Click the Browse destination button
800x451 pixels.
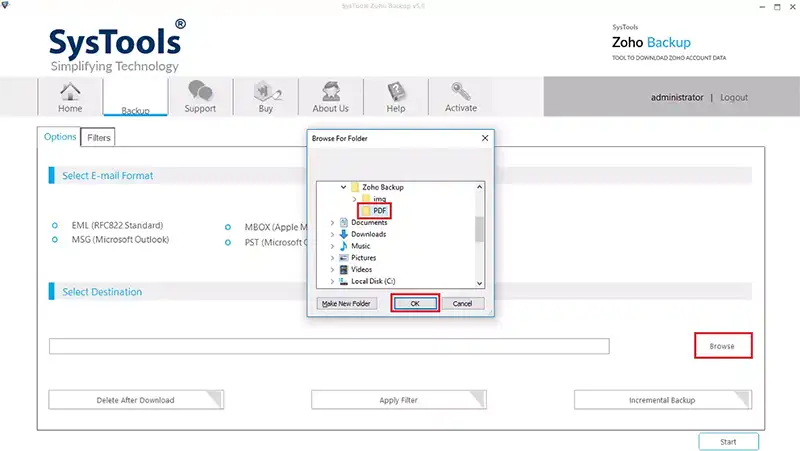coord(722,346)
